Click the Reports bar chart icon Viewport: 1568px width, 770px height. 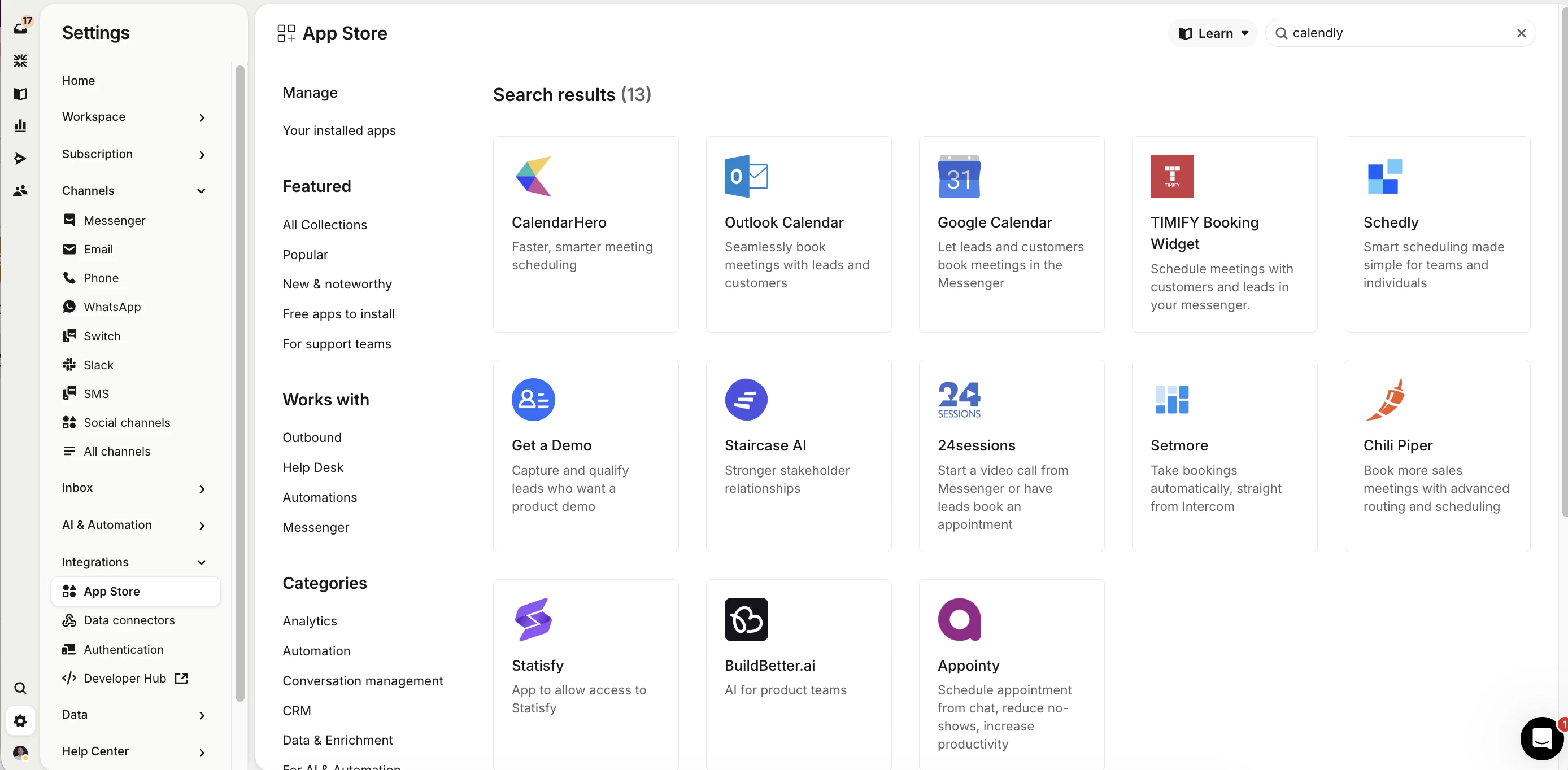(x=20, y=126)
